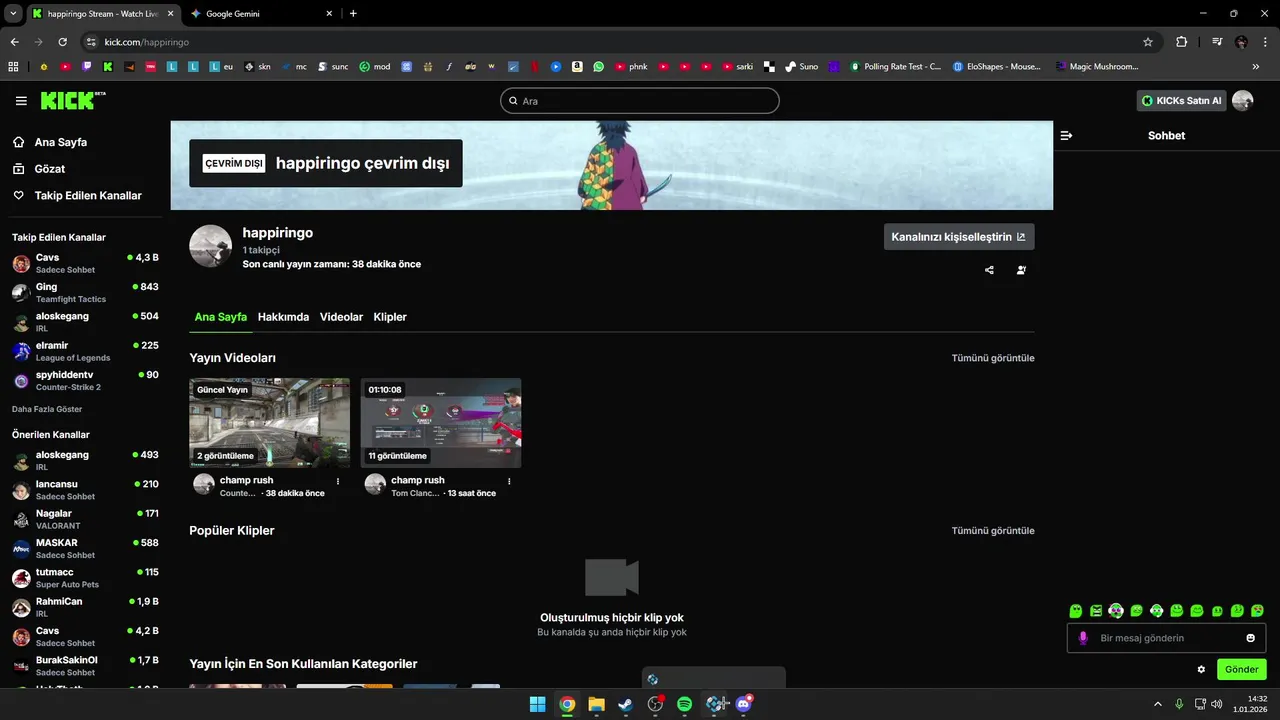This screenshot has height=720, width=1280.
Task: Open the user avatar menu at top right
Action: coord(1242,100)
